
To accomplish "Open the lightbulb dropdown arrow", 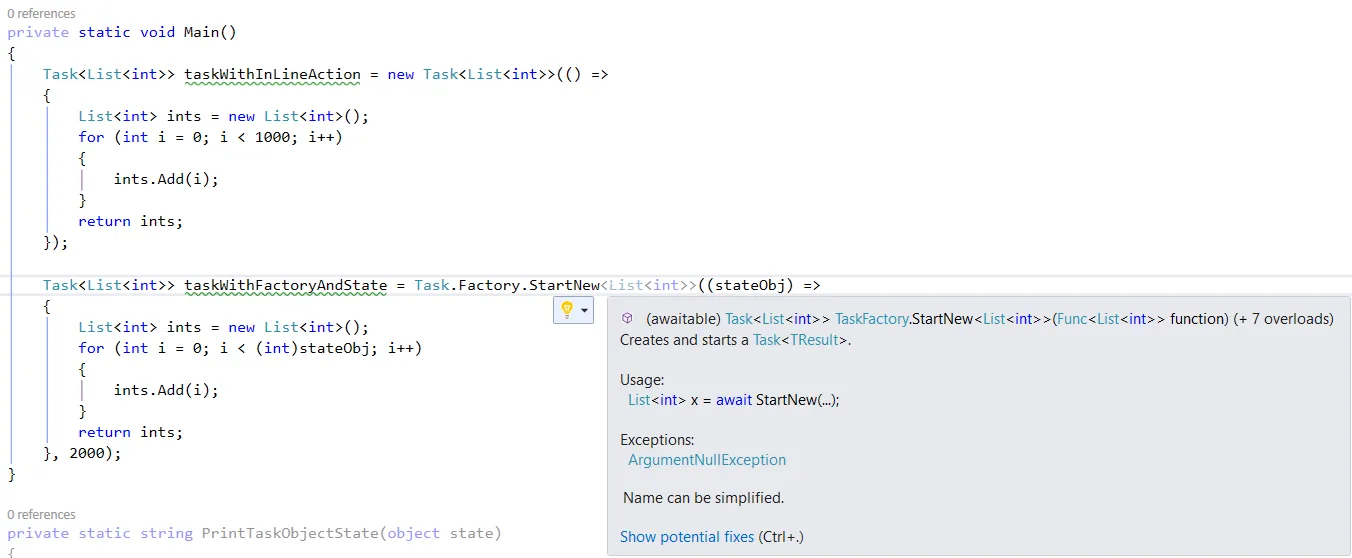I will (584, 311).
